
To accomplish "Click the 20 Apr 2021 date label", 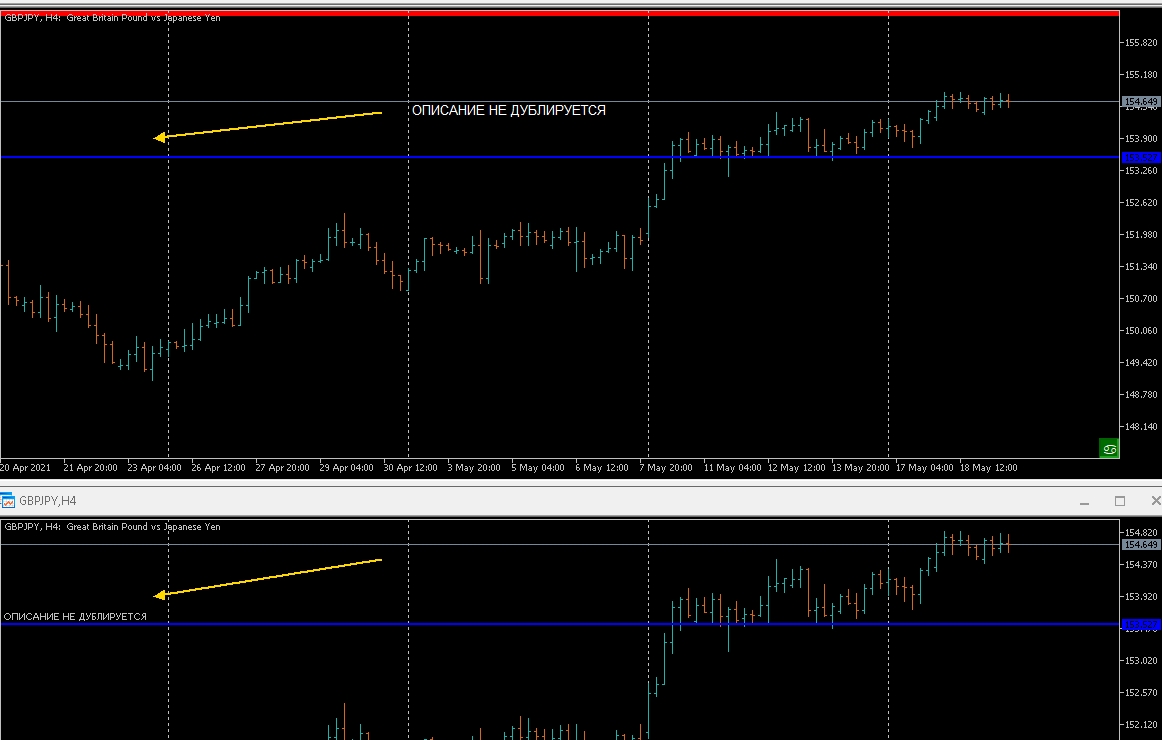I will [26, 467].
